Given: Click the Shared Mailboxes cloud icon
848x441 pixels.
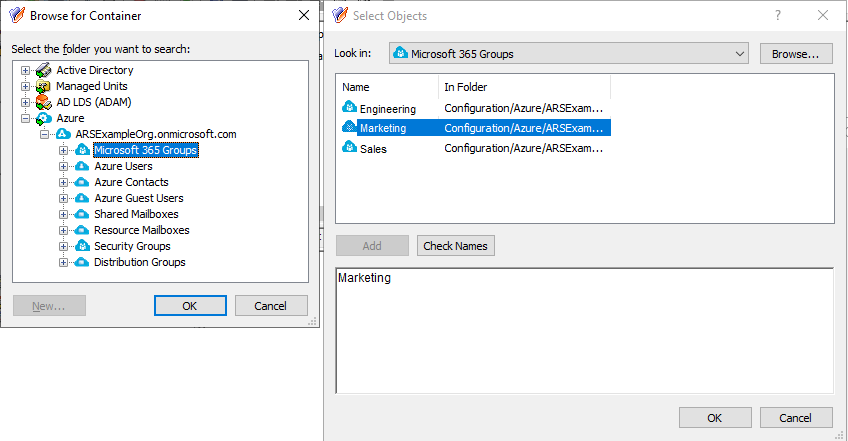Looking at the screenshot, I should point(82,214).
